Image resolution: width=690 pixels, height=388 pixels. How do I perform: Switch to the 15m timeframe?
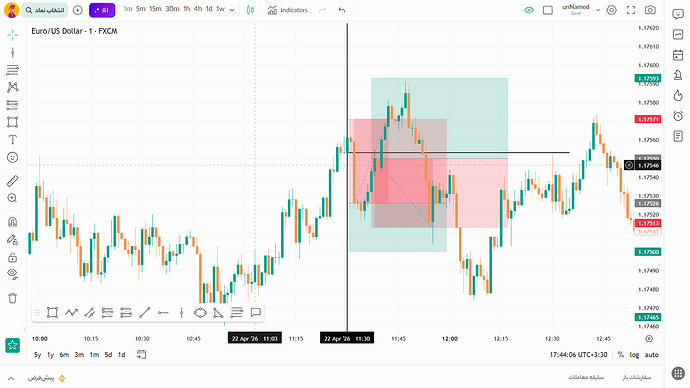(155, 9)
